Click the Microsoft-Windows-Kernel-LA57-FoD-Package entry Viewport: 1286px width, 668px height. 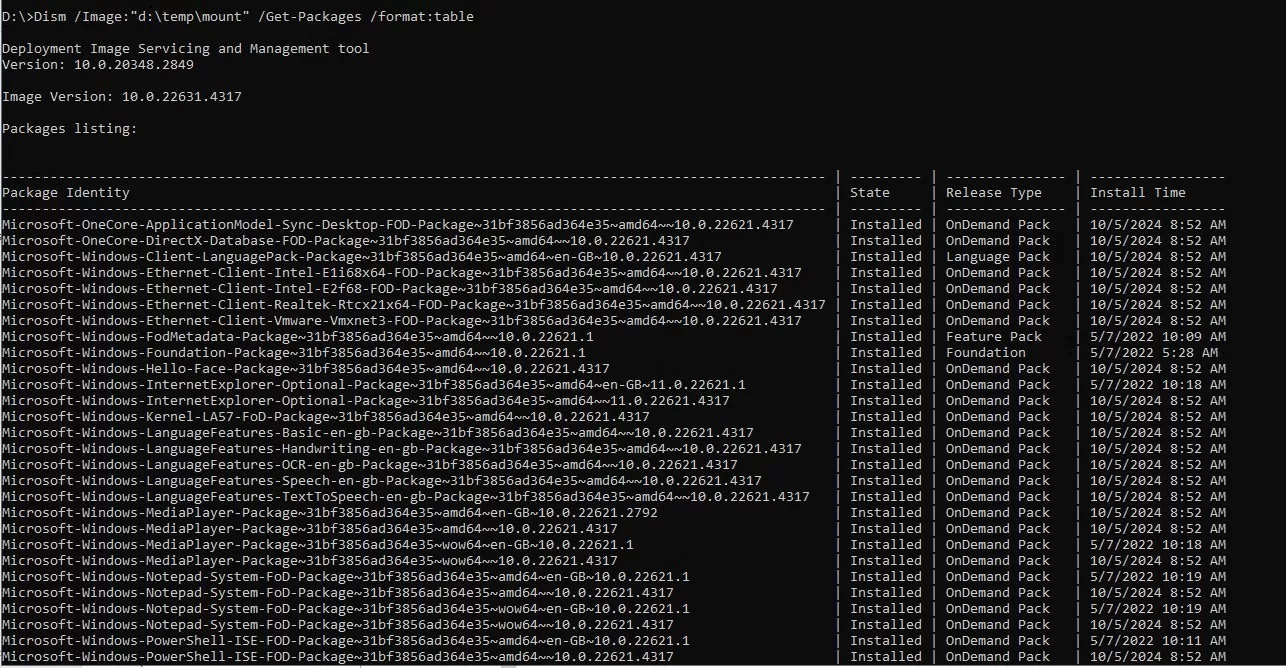[325, 416]
